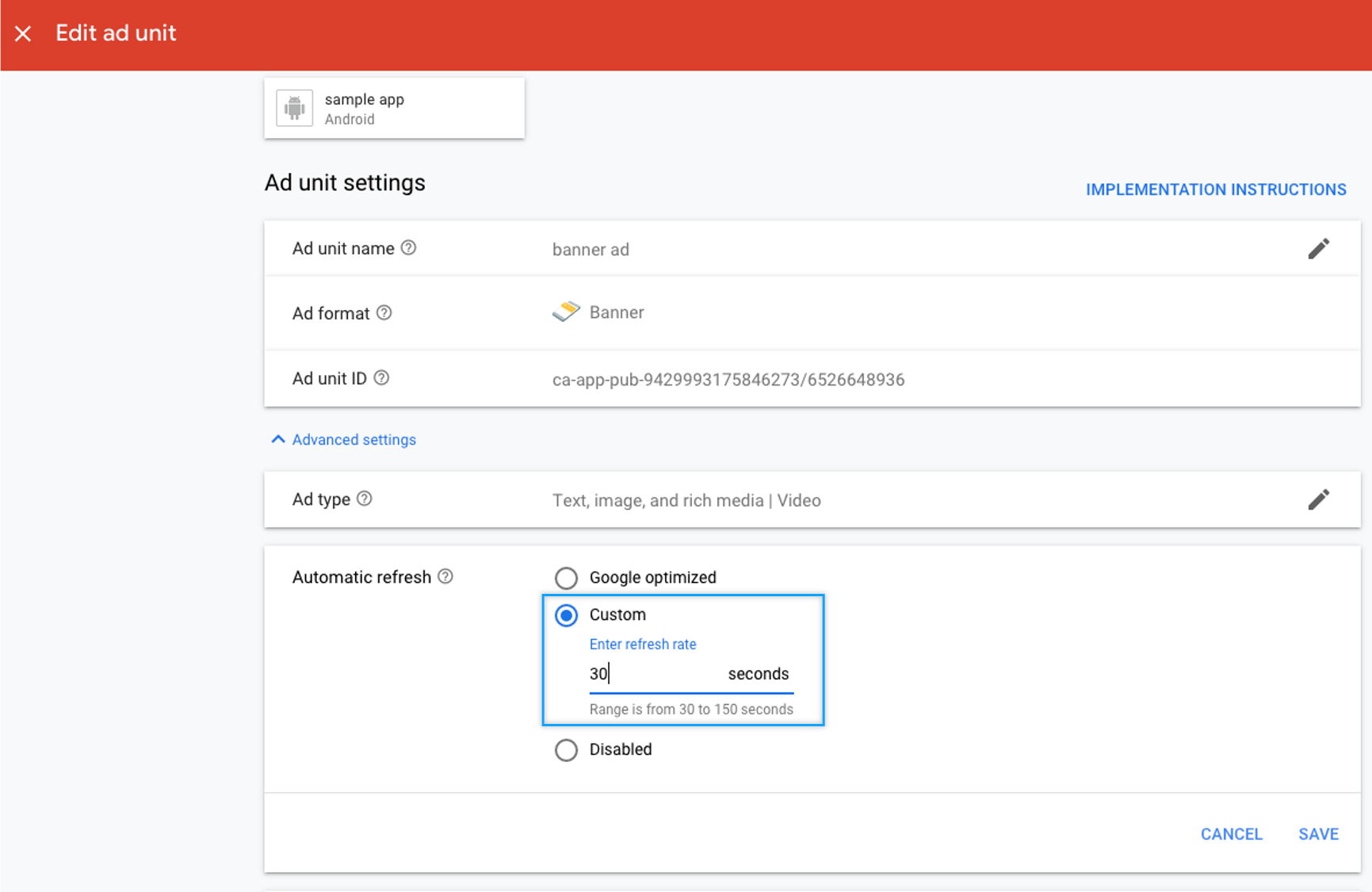Click help icon next to Ad type

pos(365,499)
